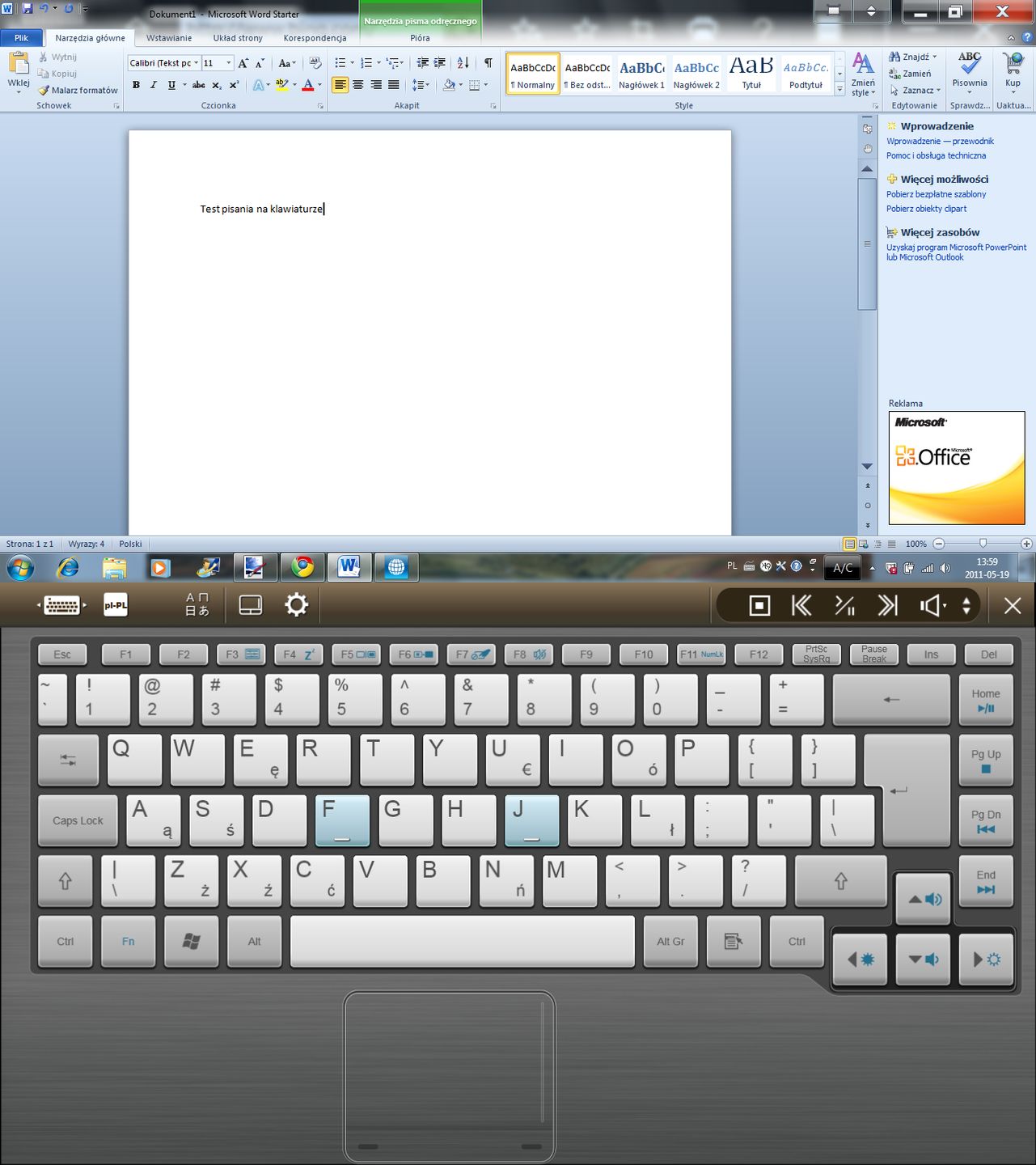Viewport: 1036px width, 1165px height.
Task: Click the Wklej paste icon
Action: [19, 64]
